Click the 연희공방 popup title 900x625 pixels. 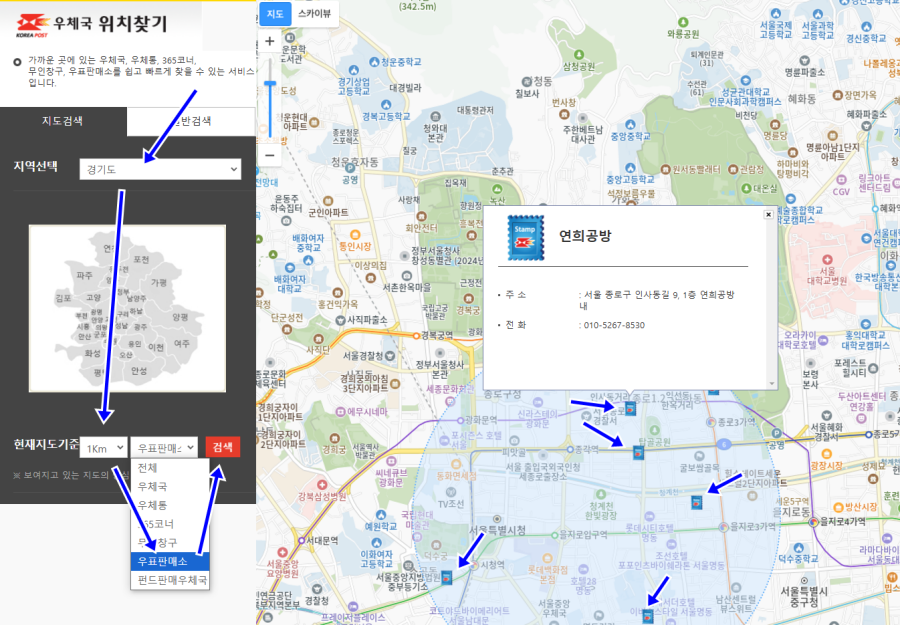click(585, 236)
